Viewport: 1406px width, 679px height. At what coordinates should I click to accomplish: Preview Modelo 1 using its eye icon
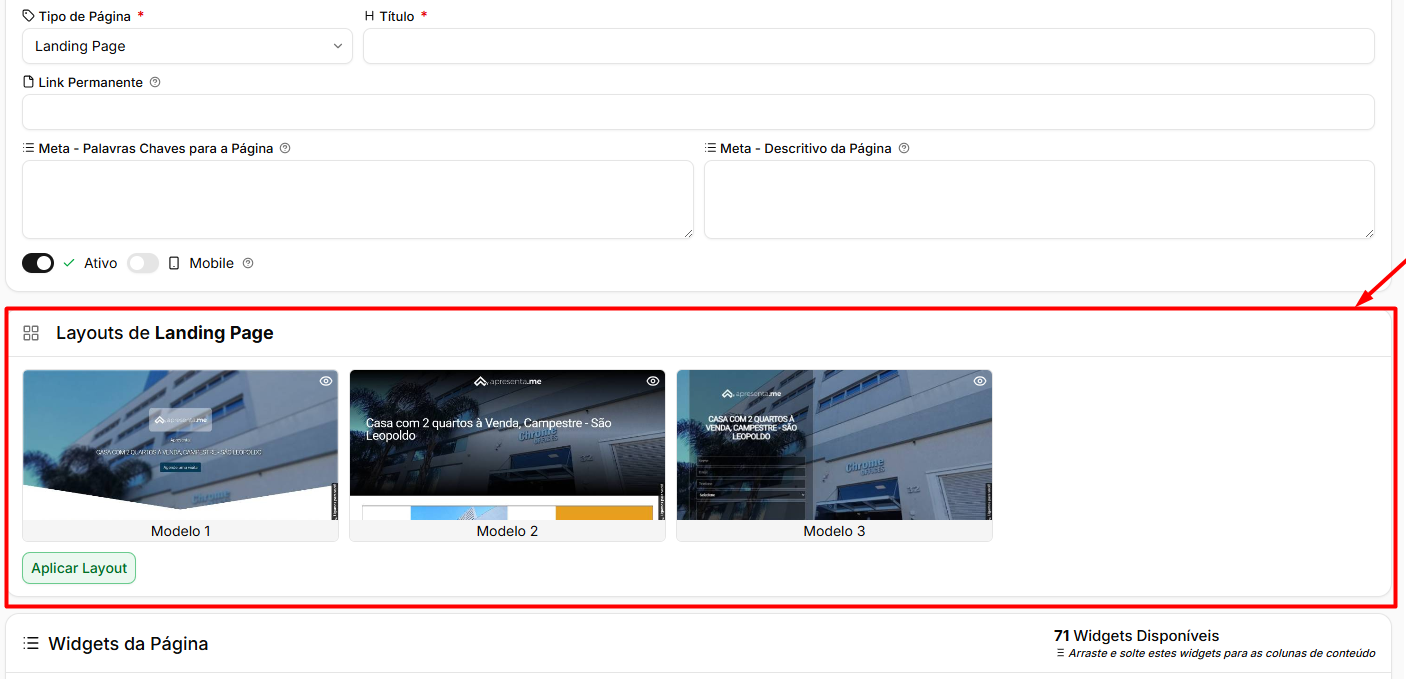click(x=326, y=381)
